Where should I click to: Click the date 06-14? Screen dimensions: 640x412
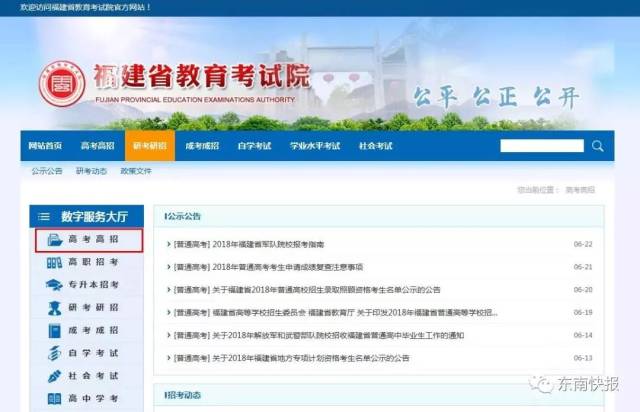(x=583, y=335)
